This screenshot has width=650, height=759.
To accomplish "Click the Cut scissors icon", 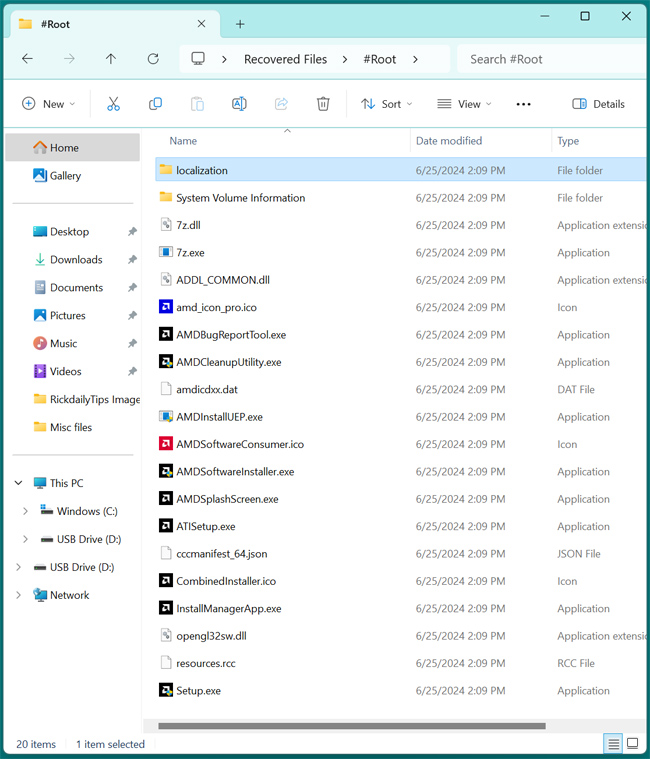I will 113,104.
